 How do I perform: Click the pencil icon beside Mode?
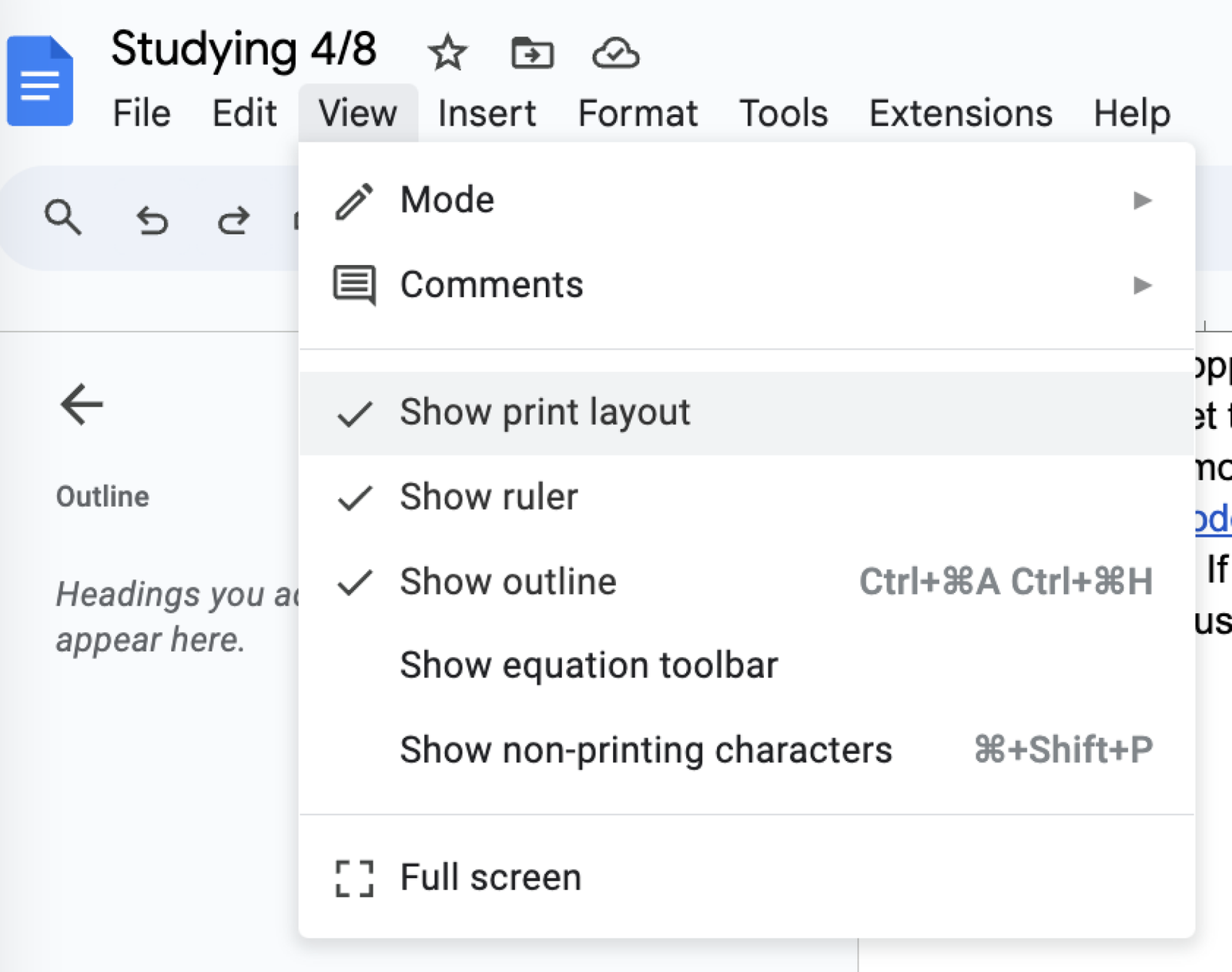(354, 201)
